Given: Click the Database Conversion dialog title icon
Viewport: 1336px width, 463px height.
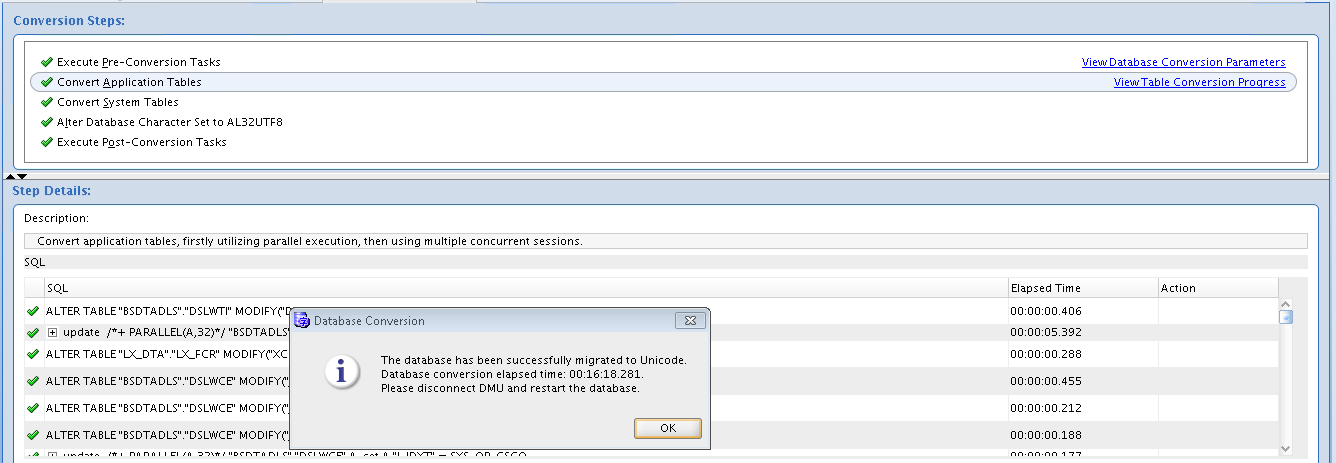Looking at the screenshot, I should [x=301, y=321].
